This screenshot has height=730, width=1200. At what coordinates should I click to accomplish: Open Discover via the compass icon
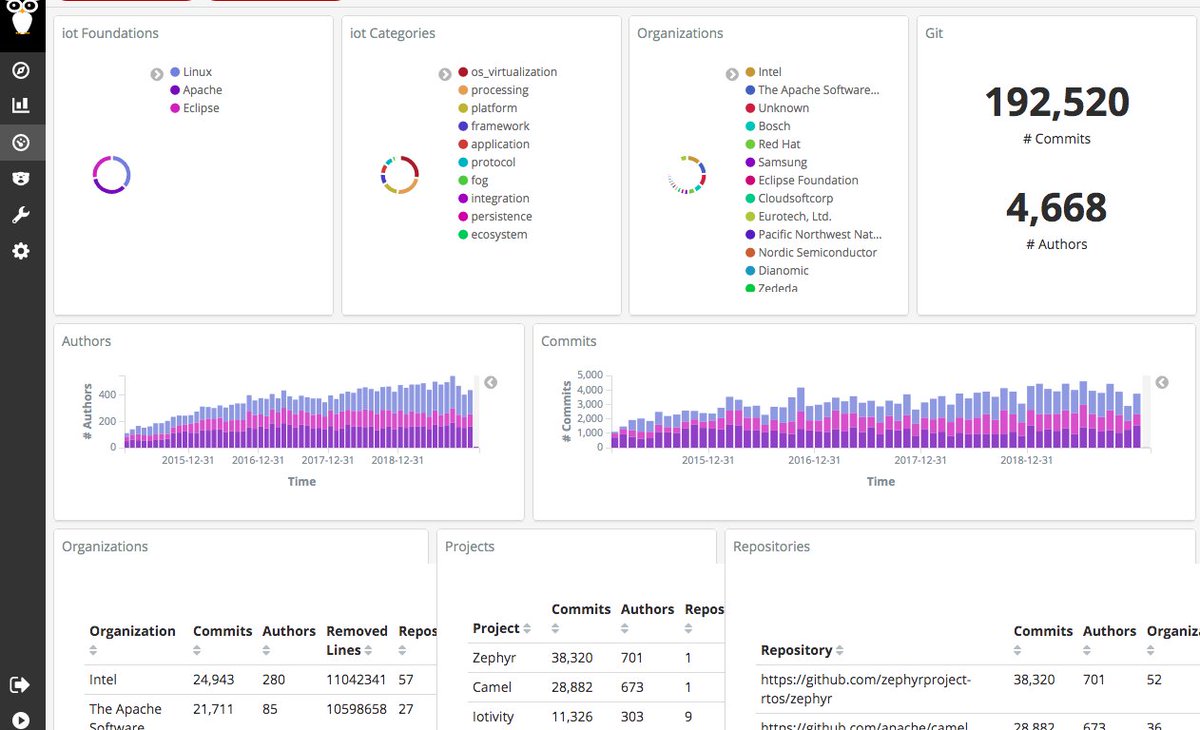point(21,70)
